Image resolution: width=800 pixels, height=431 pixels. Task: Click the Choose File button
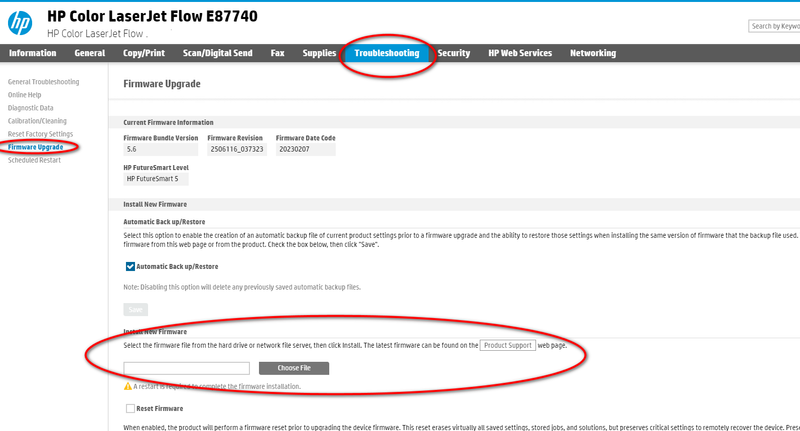294,368
